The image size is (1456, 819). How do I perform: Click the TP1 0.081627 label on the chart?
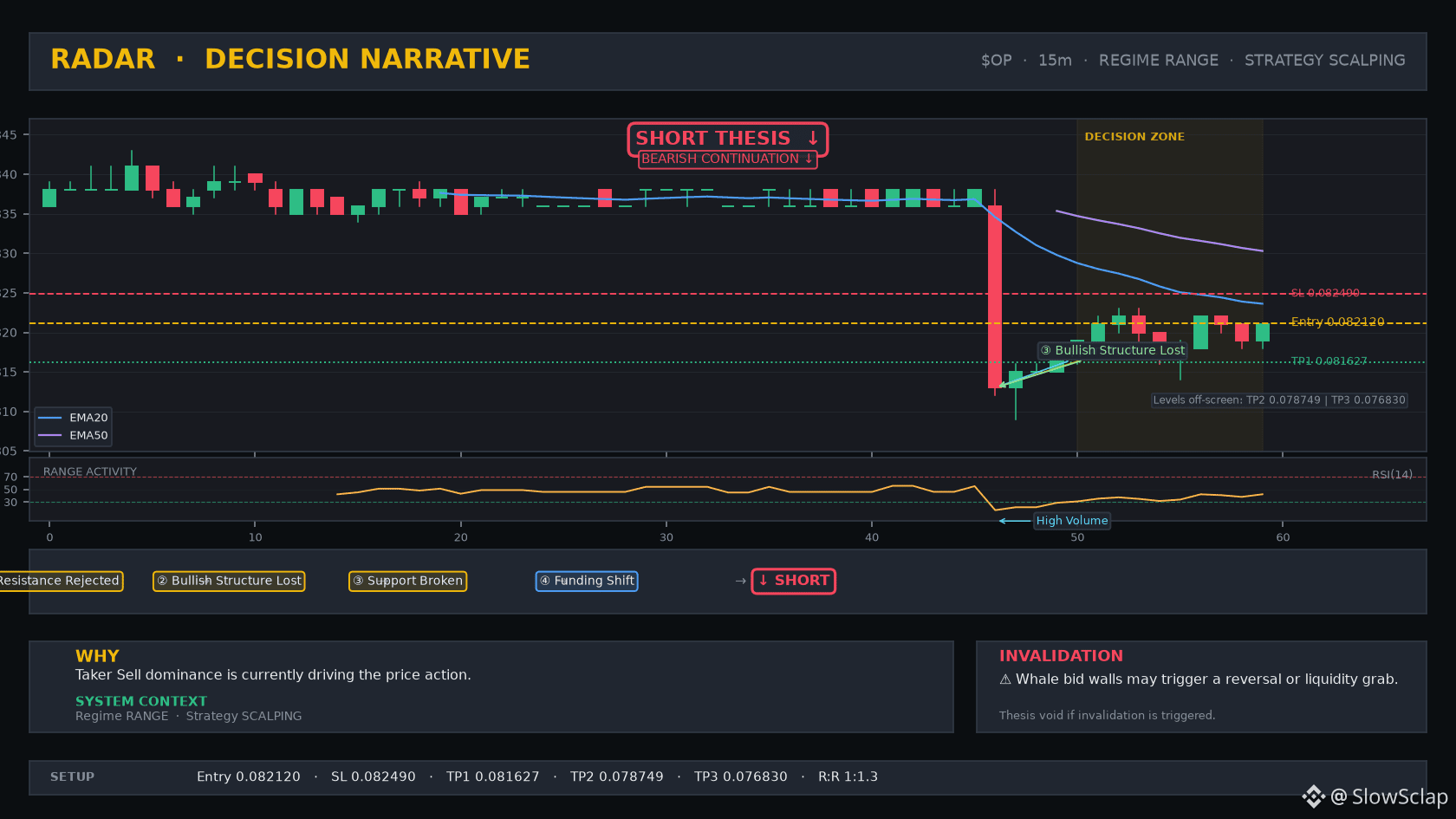point(1329,361)
